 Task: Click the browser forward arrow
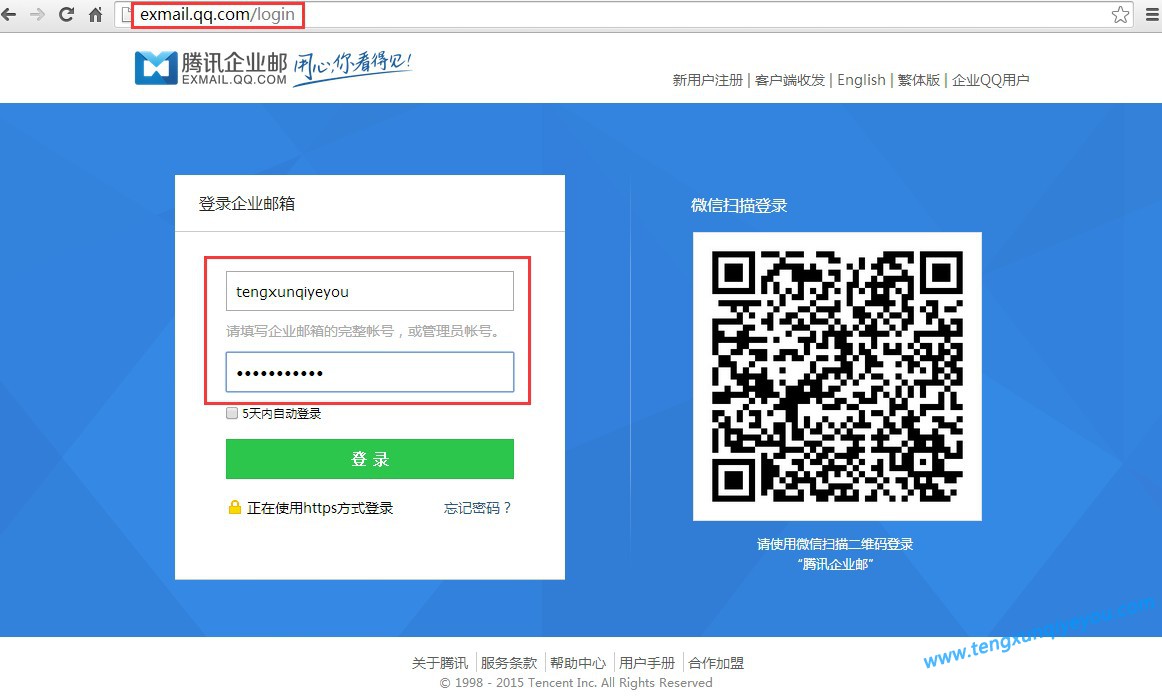(x=37, y=14)
